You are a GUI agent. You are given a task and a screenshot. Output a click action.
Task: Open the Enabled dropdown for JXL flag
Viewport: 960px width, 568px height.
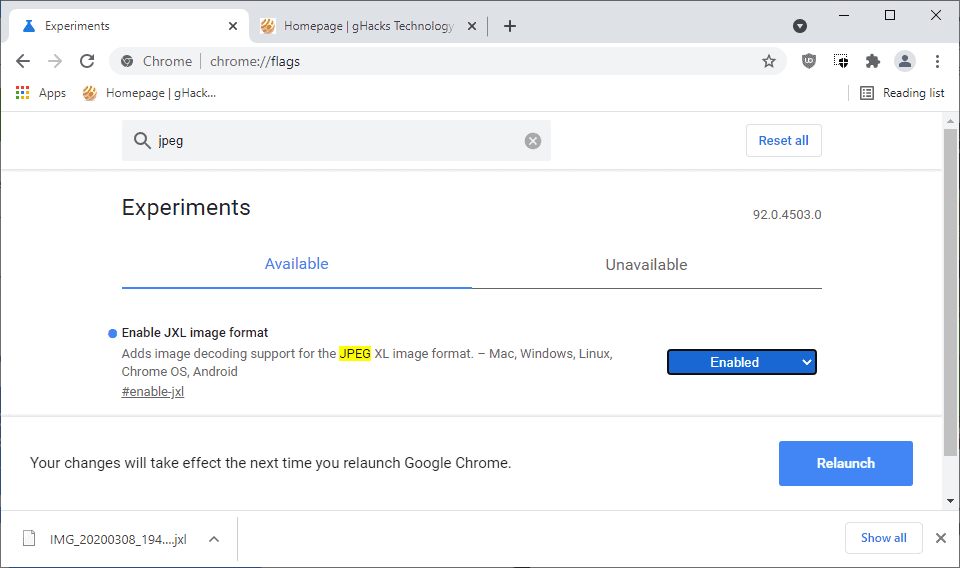click(741, 362)
